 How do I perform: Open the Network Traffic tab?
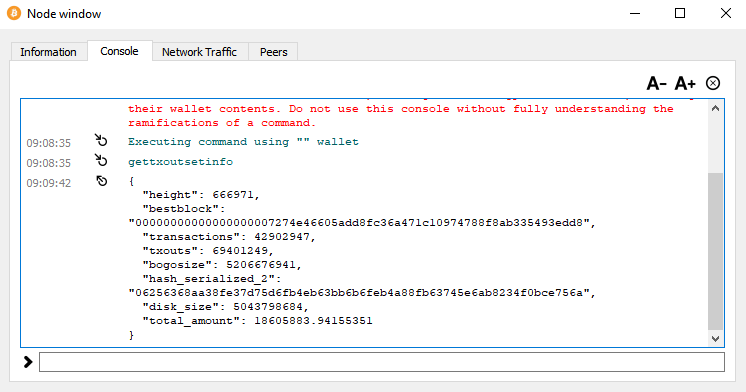coord(199,52)
